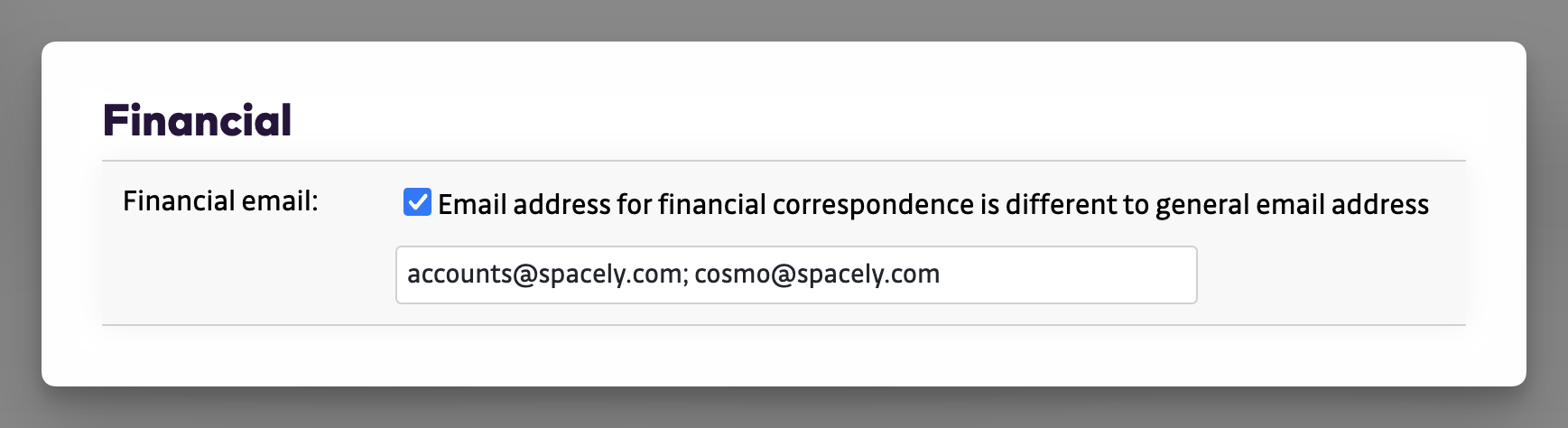Click the blank space after cosmo@spacely.com
The width and height of the screenshot is (1568, 428).
[x=1065, y=274]
